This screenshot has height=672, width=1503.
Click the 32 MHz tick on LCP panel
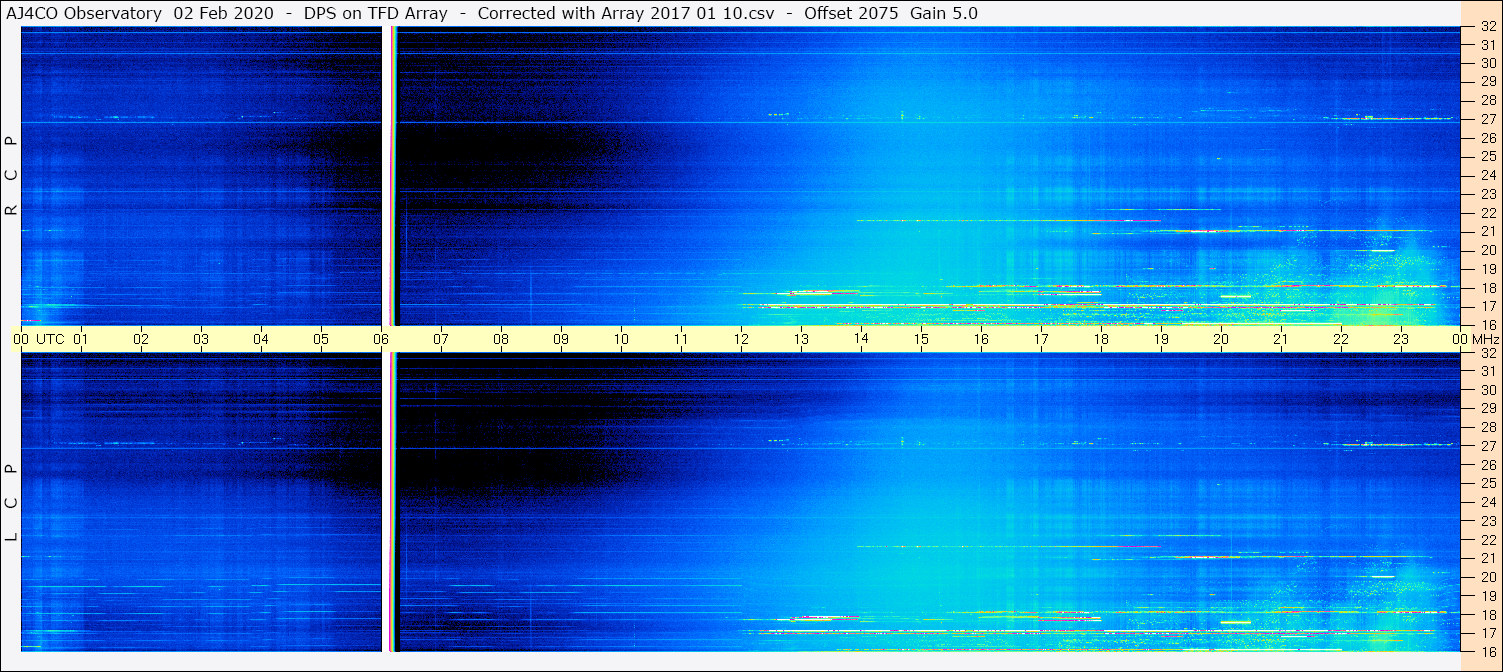[x=1487, y=353]
